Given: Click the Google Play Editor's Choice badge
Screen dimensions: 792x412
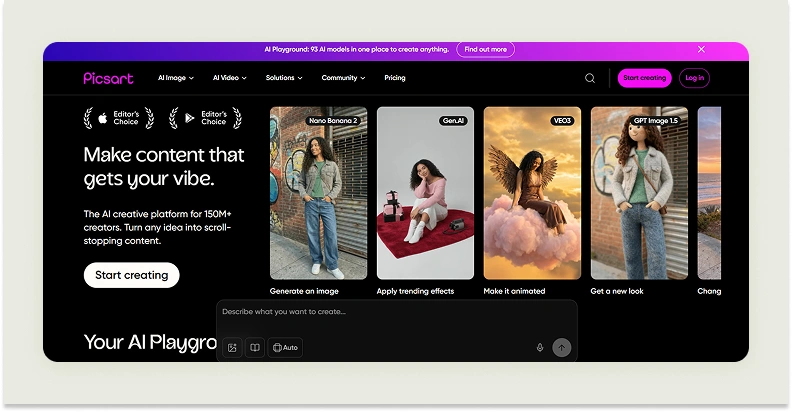Looking at the screenshot, I should tap(205, 118).
